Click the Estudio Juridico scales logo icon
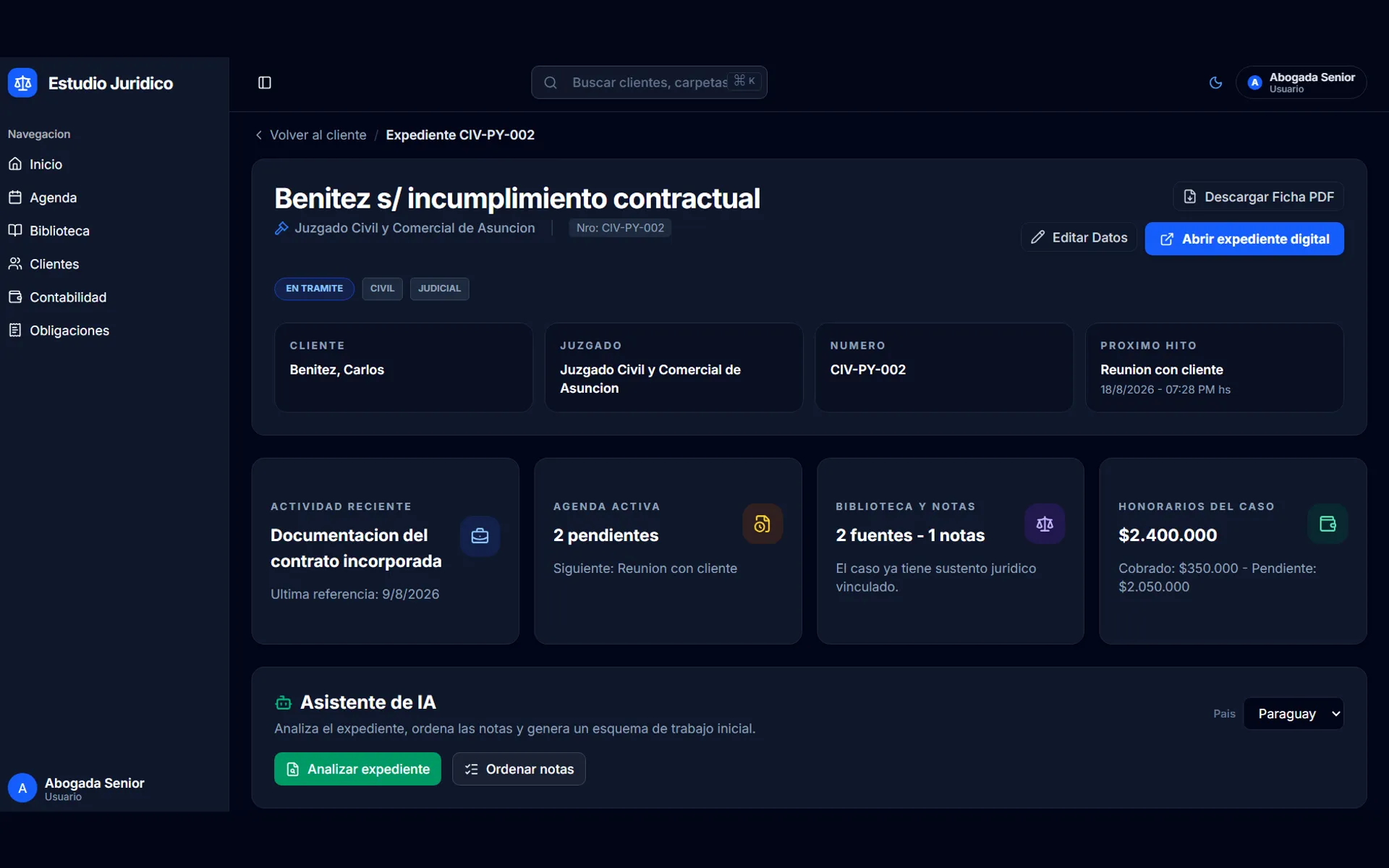Viewport: 1389px width, 868px height. click(x=22, y=83)
